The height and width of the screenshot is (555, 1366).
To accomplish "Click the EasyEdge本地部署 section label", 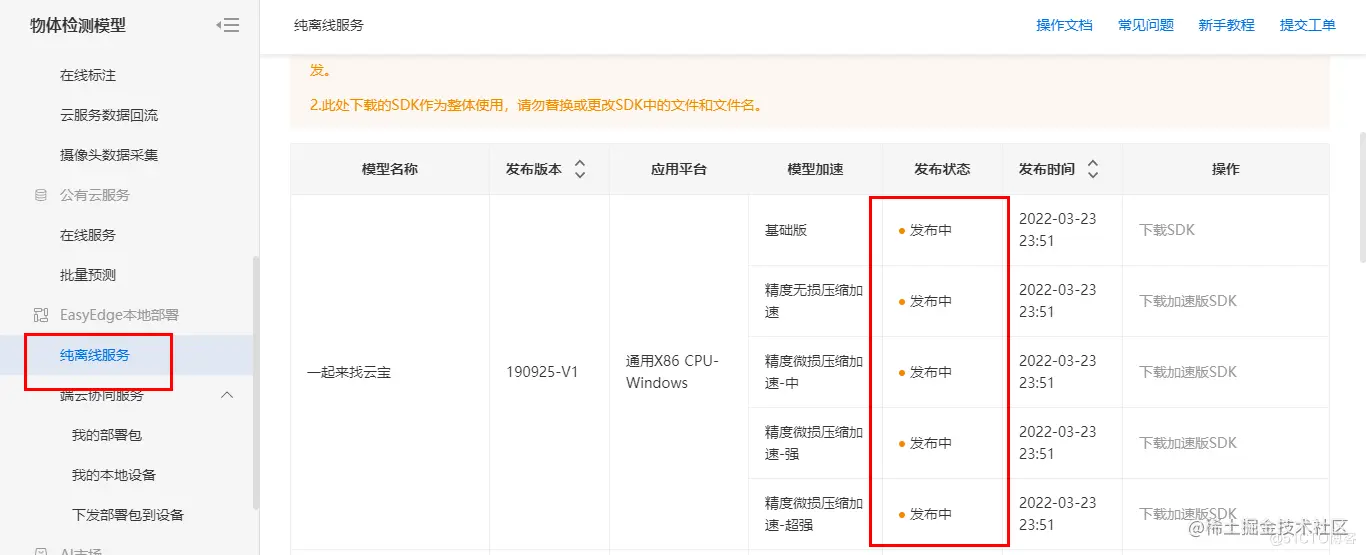I will point(119,315).
